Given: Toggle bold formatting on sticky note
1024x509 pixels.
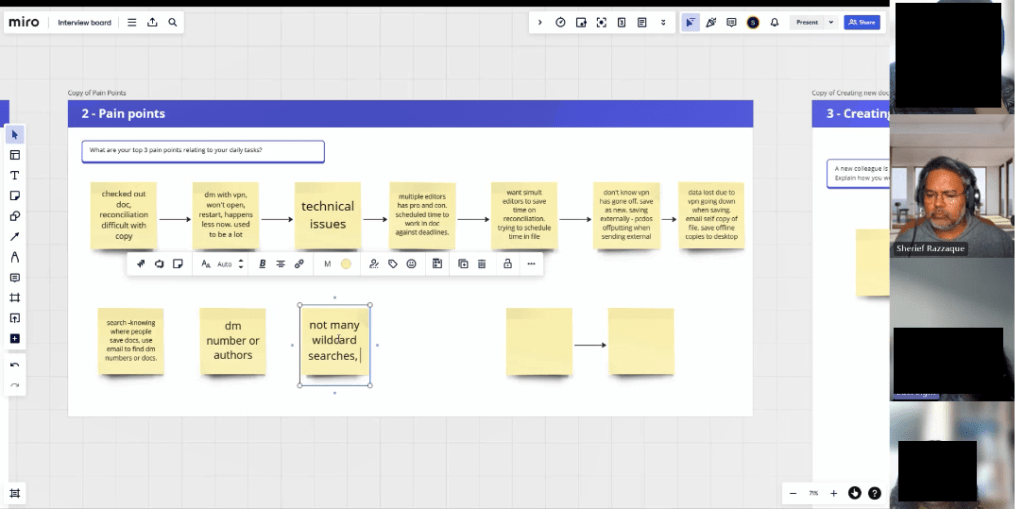Looking at the screenshot, I should [262, 264].
